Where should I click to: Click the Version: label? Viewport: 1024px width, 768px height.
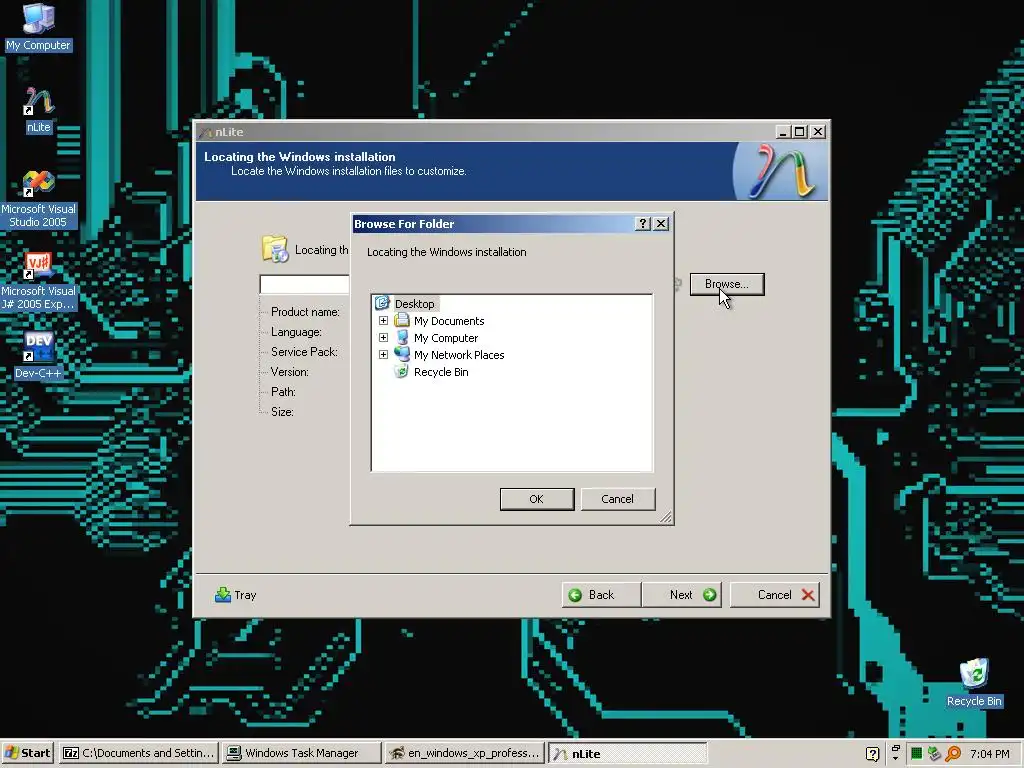click(289, 372)
